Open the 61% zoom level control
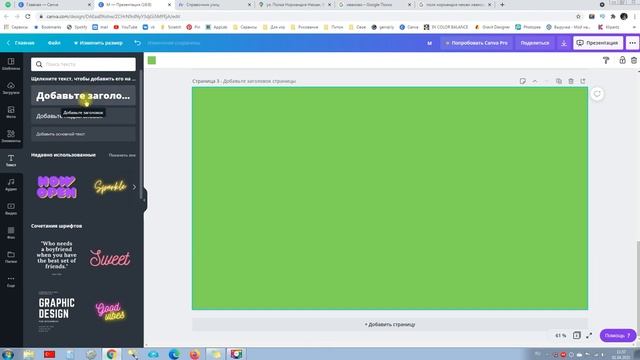This screenshot has width=640, height=360. click(560, 336)
